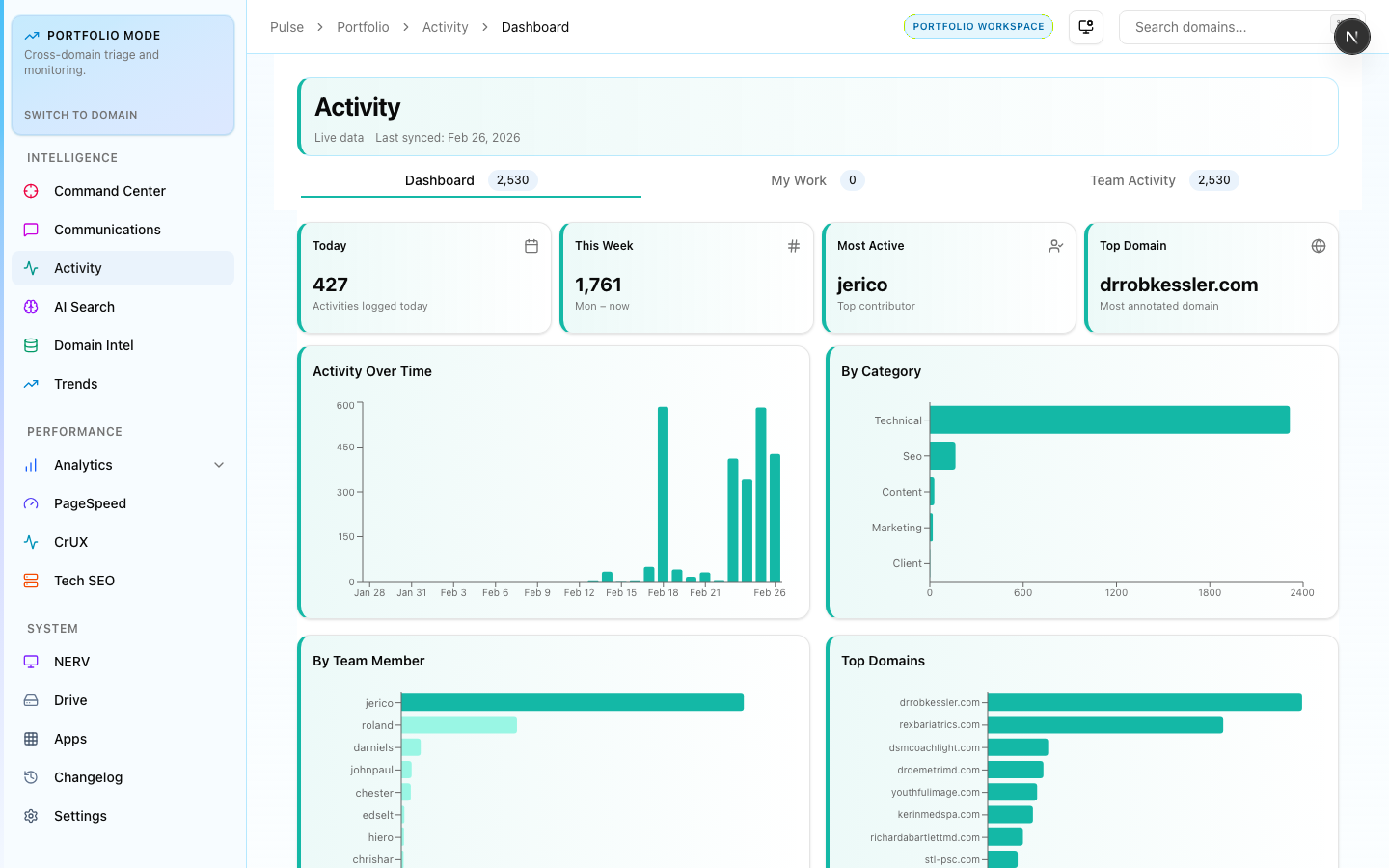Expand the Analytics submenu chevron
This screenshot has width=1389, height=868.
click(219, 465)
